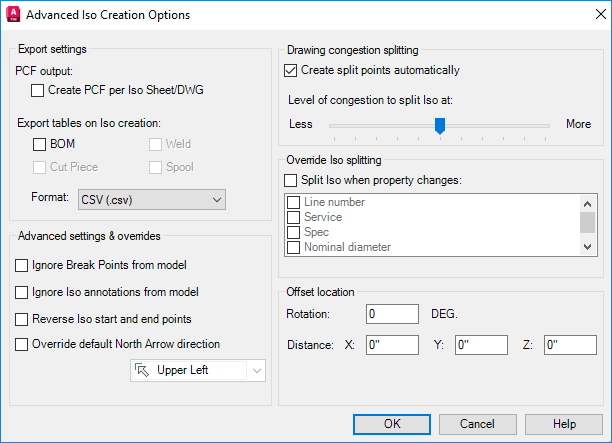This screenshot has height=443, width=612.
Task: Check Split Iso when property changes
Action: (291, 180)
